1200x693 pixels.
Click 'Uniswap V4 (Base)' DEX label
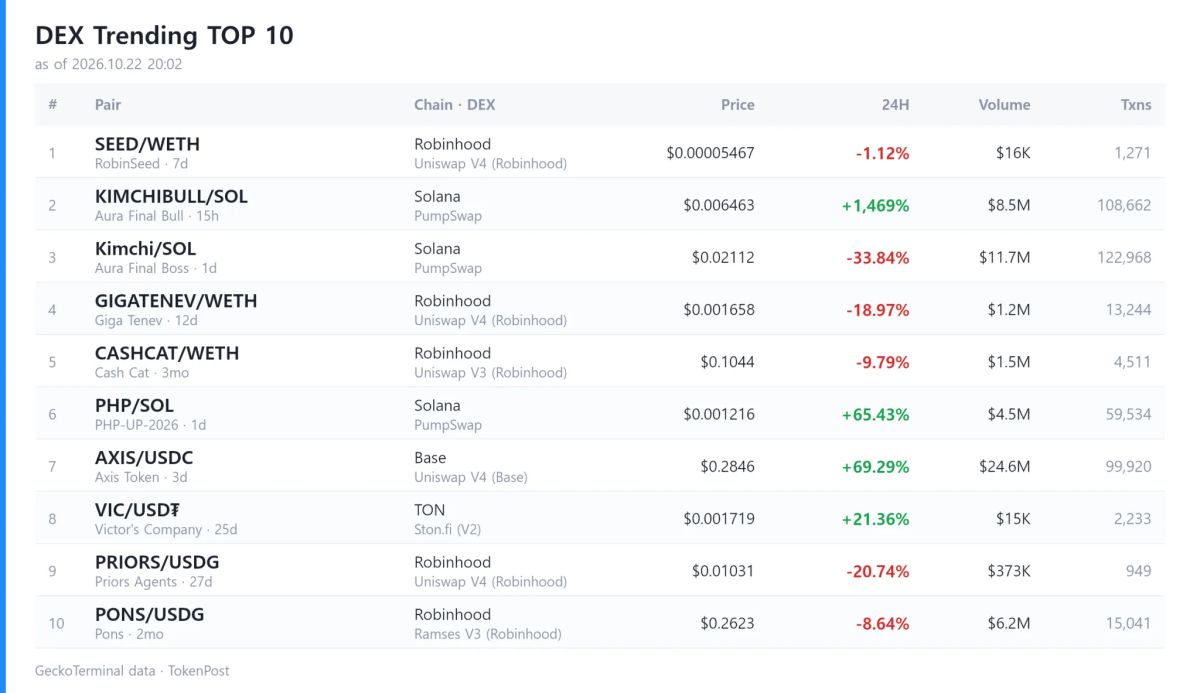tap(471, 477)
